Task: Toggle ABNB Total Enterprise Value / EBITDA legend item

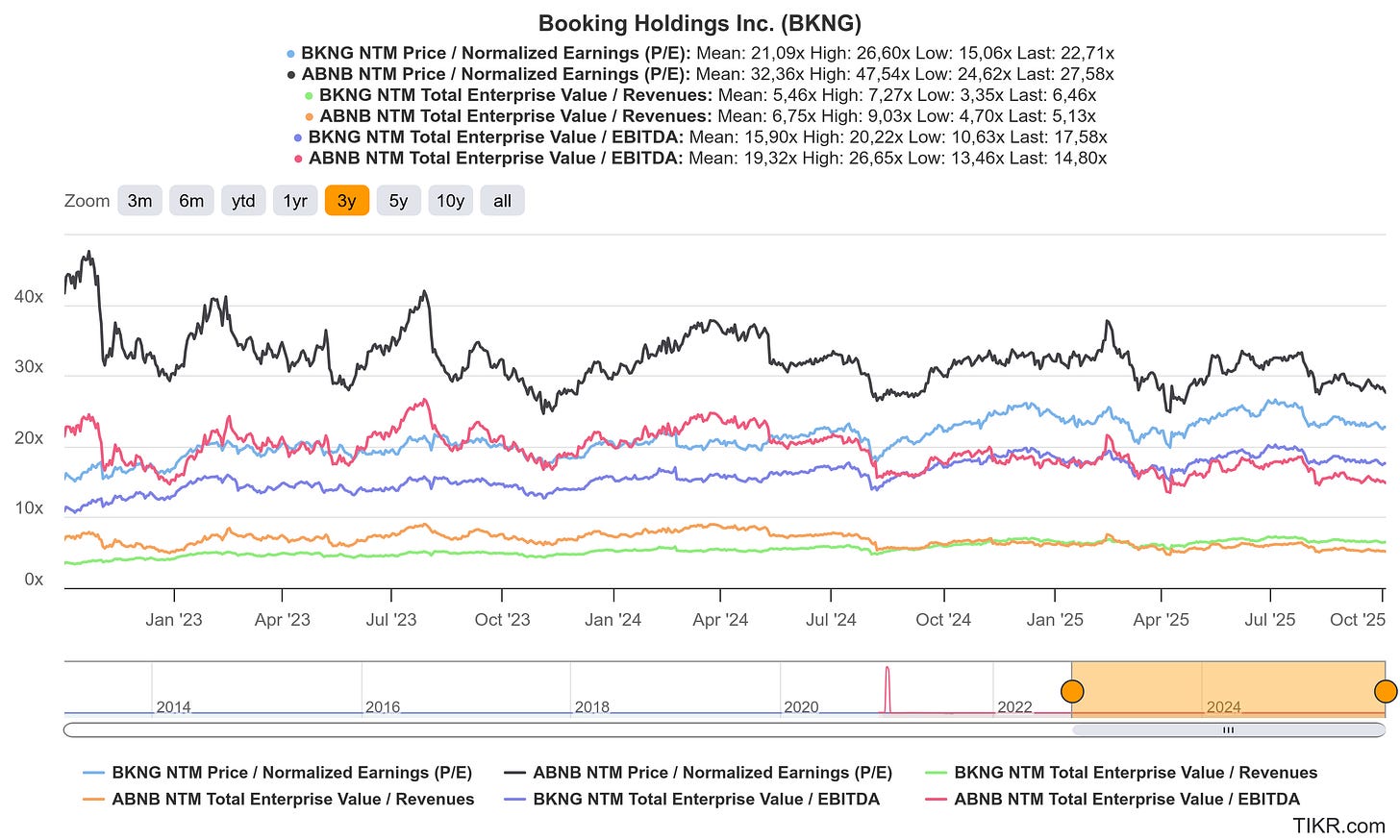Action: (x=1112, y=800)
